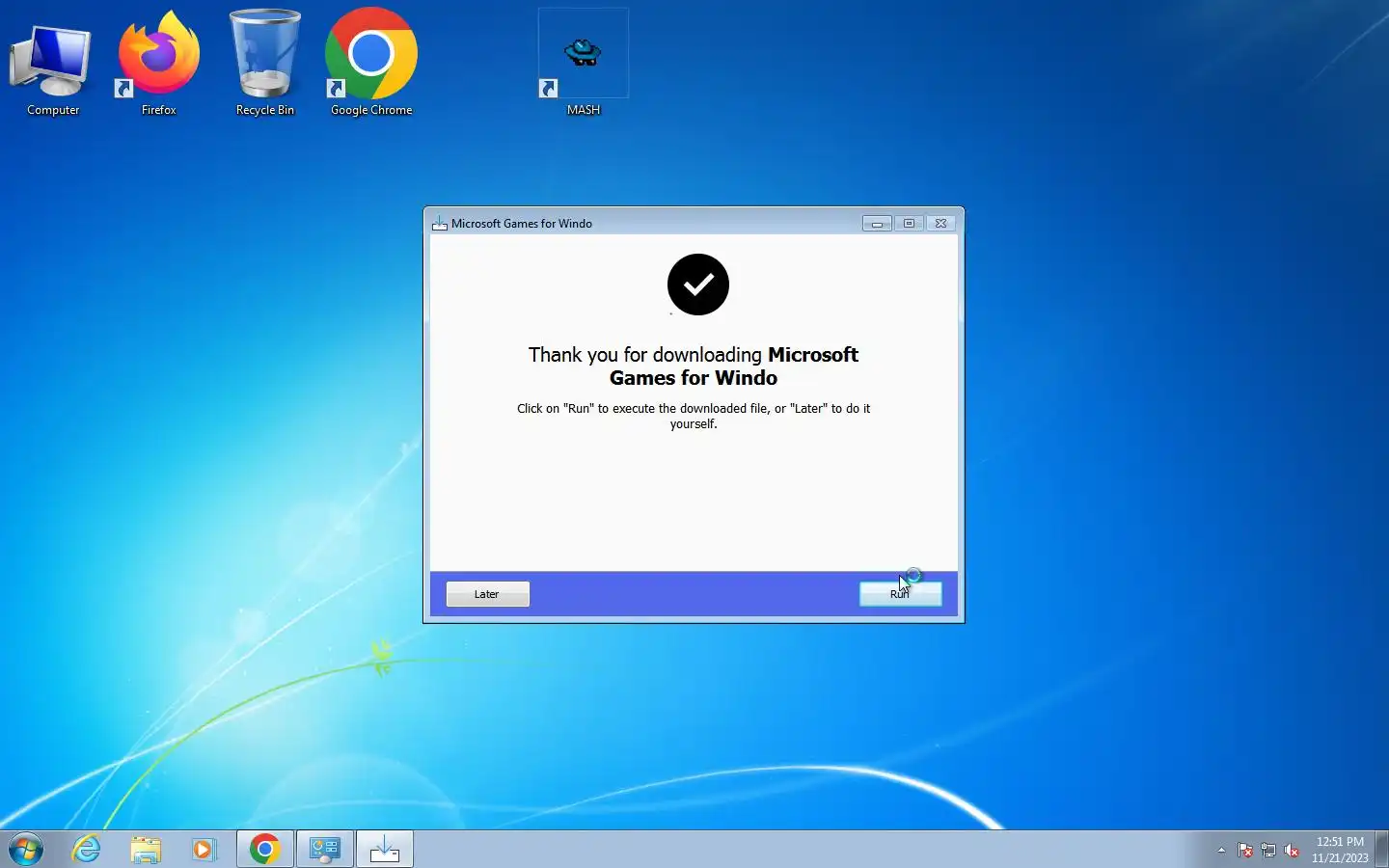Click the 'Microsoft Games for Windo' title text
This screenshot has height=868, width=1389.
522,224
